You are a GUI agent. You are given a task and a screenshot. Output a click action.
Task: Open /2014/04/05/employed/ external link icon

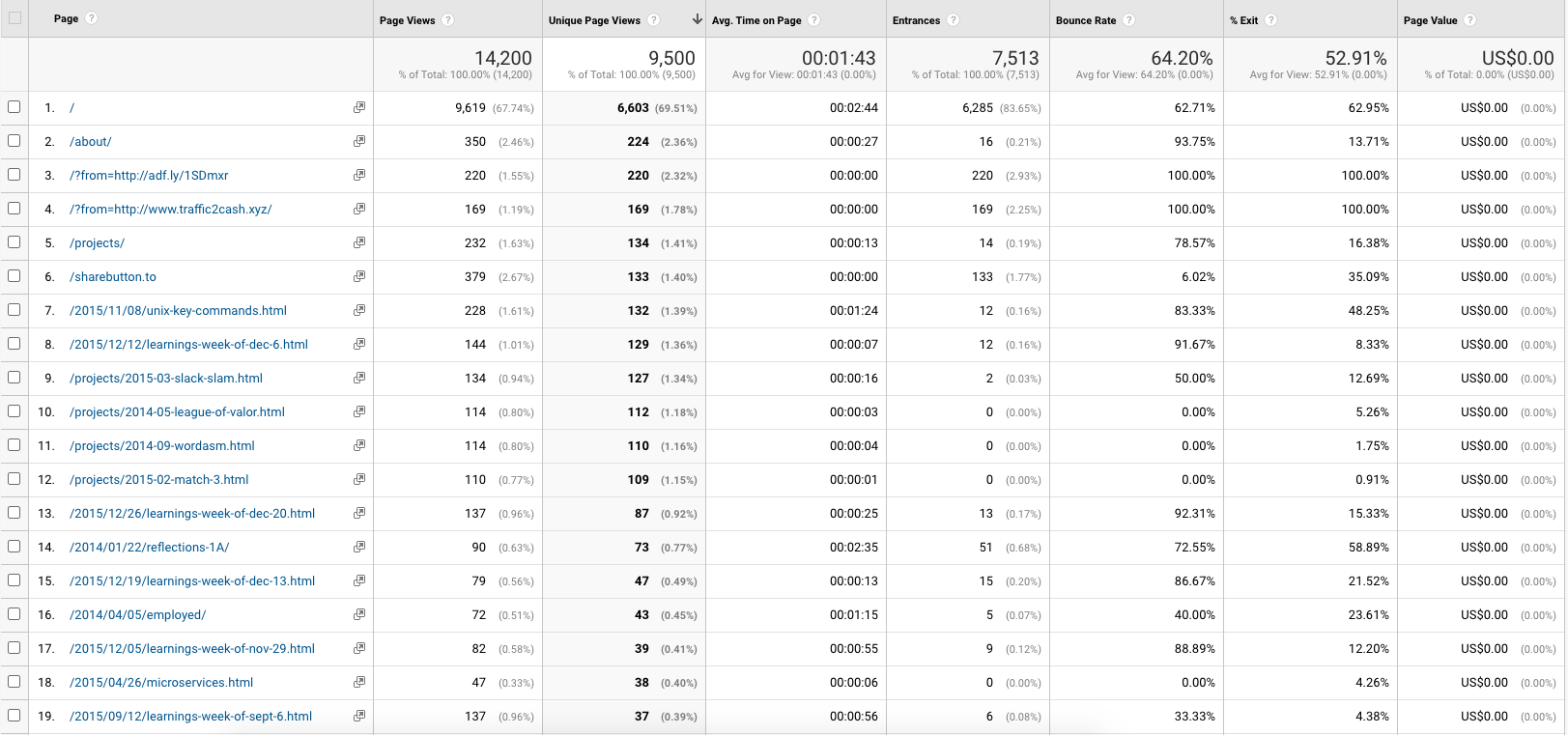click(x=359, y=614)
